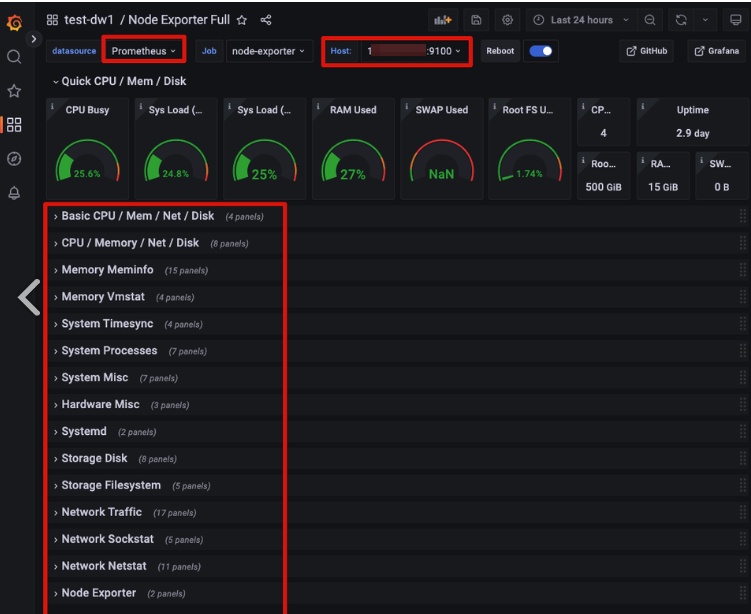The image size is (751, 614).
Task: Click the CPU Busy 25.6% gauge
Action: click(x=87, y=161)
